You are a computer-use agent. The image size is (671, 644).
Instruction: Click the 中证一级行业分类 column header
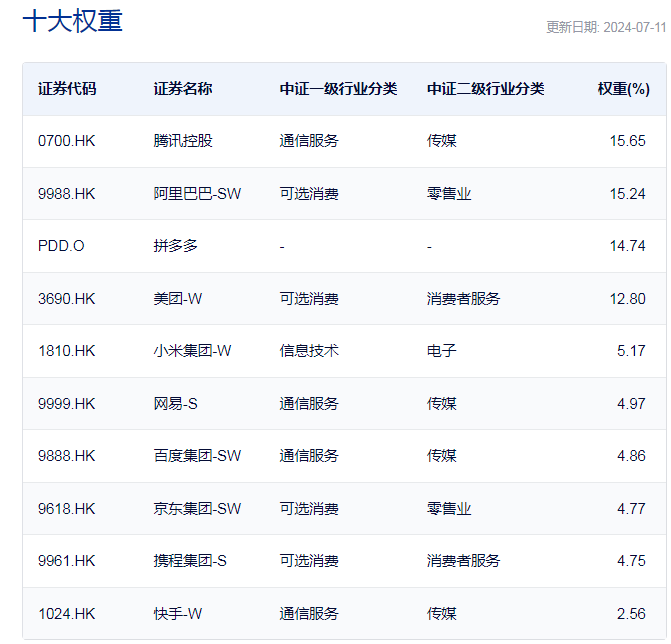tap(338, 89)
